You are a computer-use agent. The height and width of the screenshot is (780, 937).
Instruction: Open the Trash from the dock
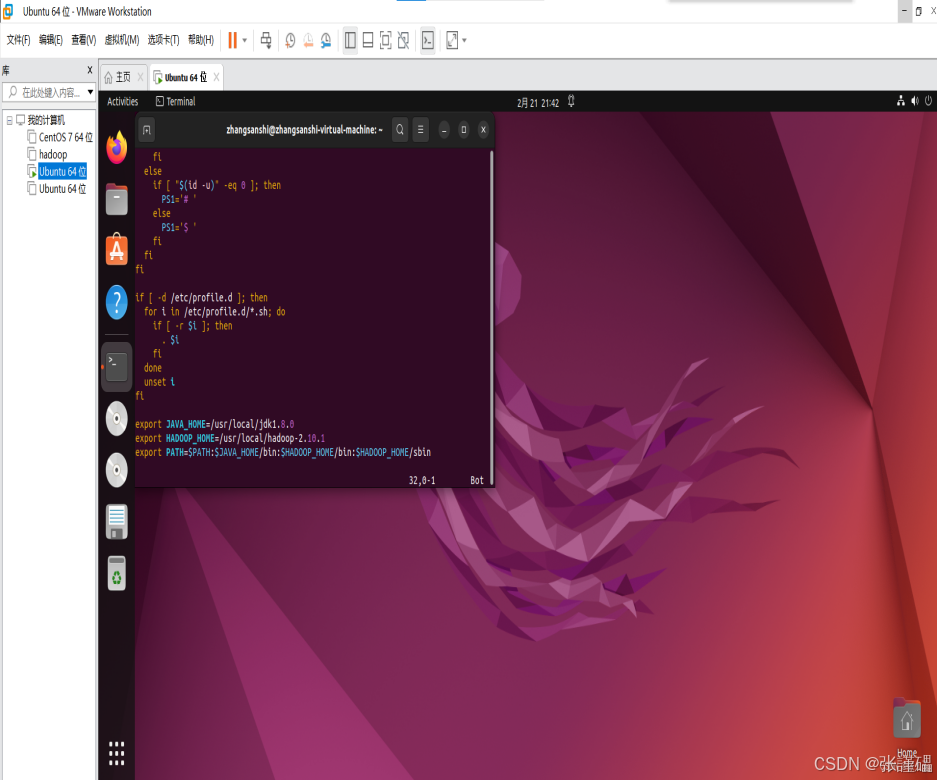coord(117,573)
